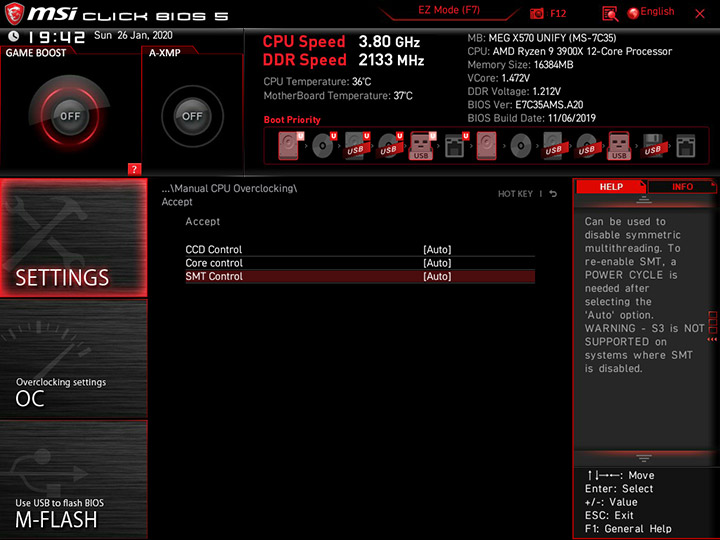Click the BIOS Ver E7C35AMS.A20 text
The width and height of the screenshot is (720, 540).
[x=525, y=105]
